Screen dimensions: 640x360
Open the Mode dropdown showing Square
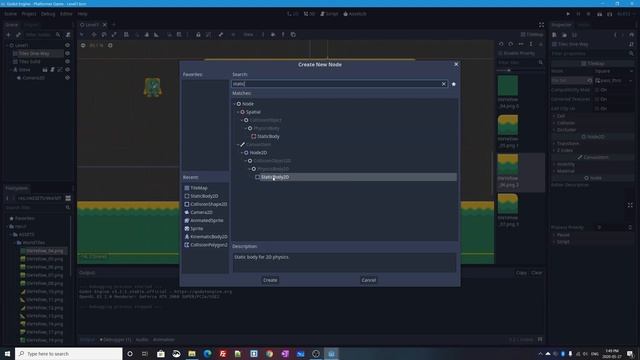tap(613, 71)
